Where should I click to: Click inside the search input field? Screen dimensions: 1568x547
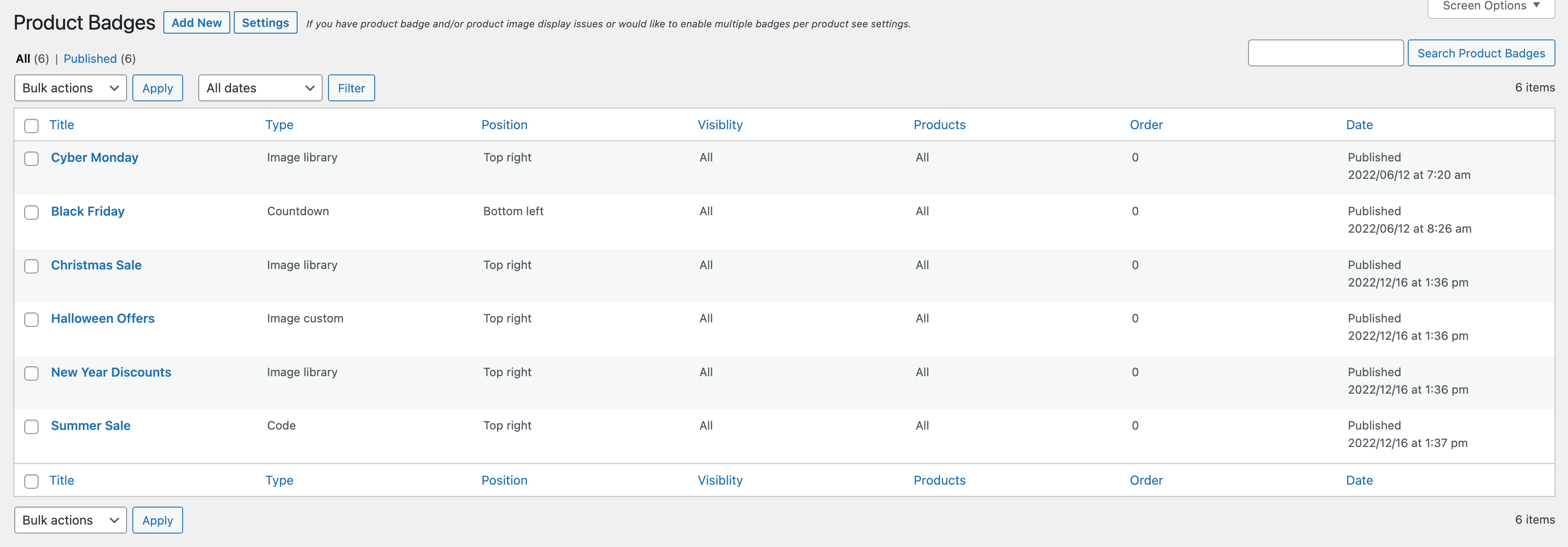pos(1325,53)
